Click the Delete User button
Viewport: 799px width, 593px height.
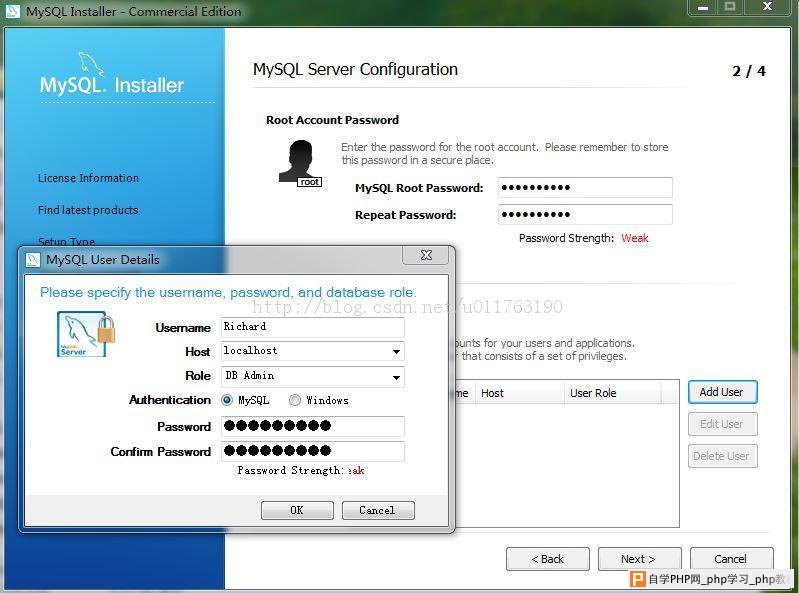tap(723, 456)
